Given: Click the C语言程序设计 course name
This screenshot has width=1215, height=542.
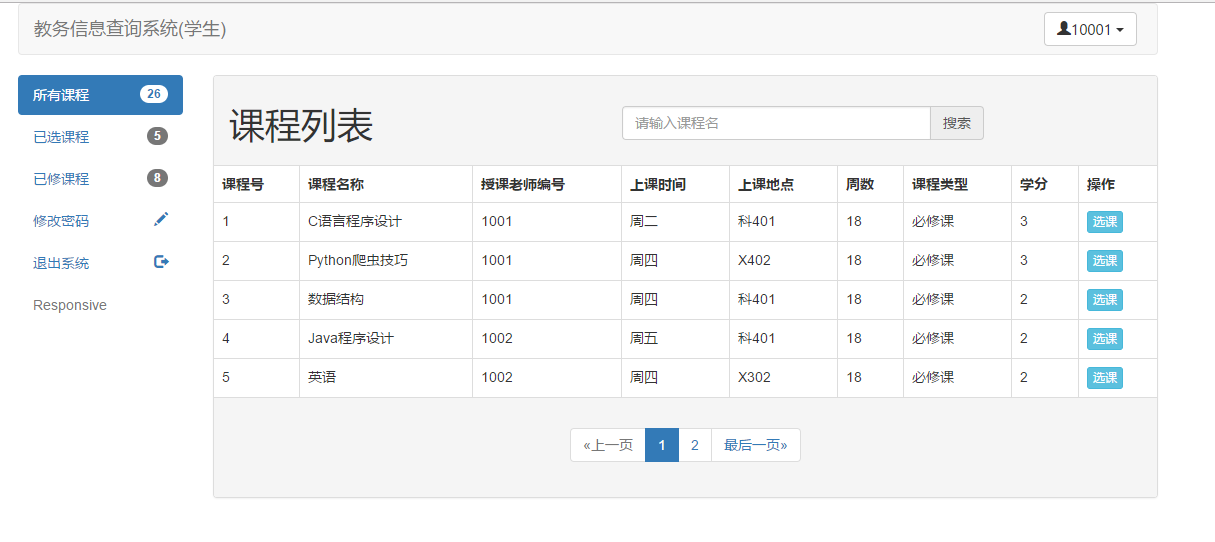Looking at the screenshot, I should (x=355, y=222).
